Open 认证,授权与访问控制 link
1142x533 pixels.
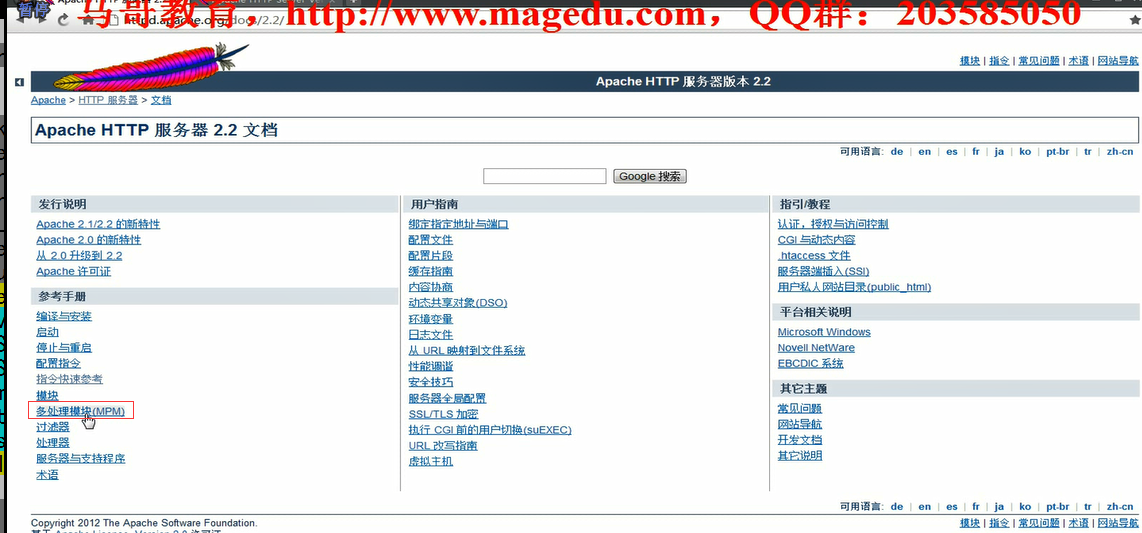pos(833,224)
